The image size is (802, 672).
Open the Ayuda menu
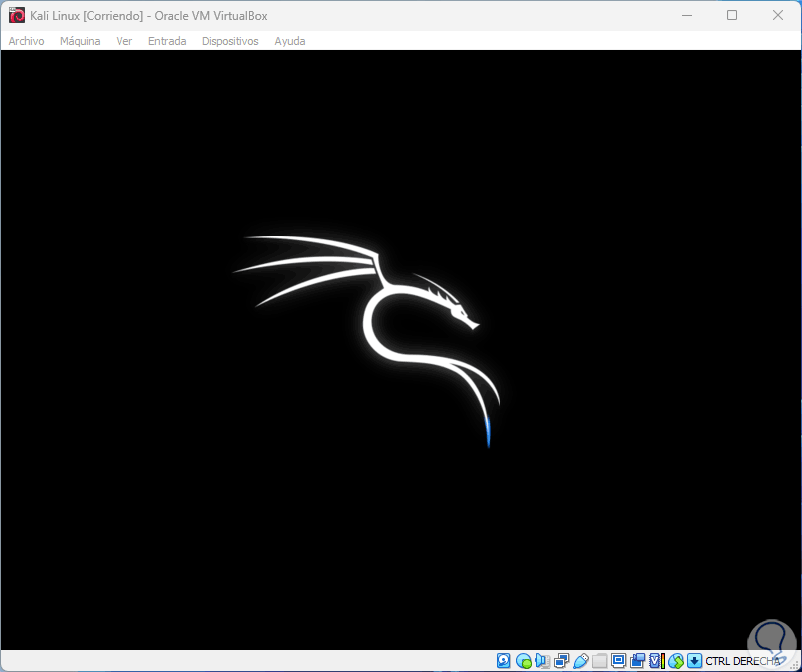coord(289,41)
